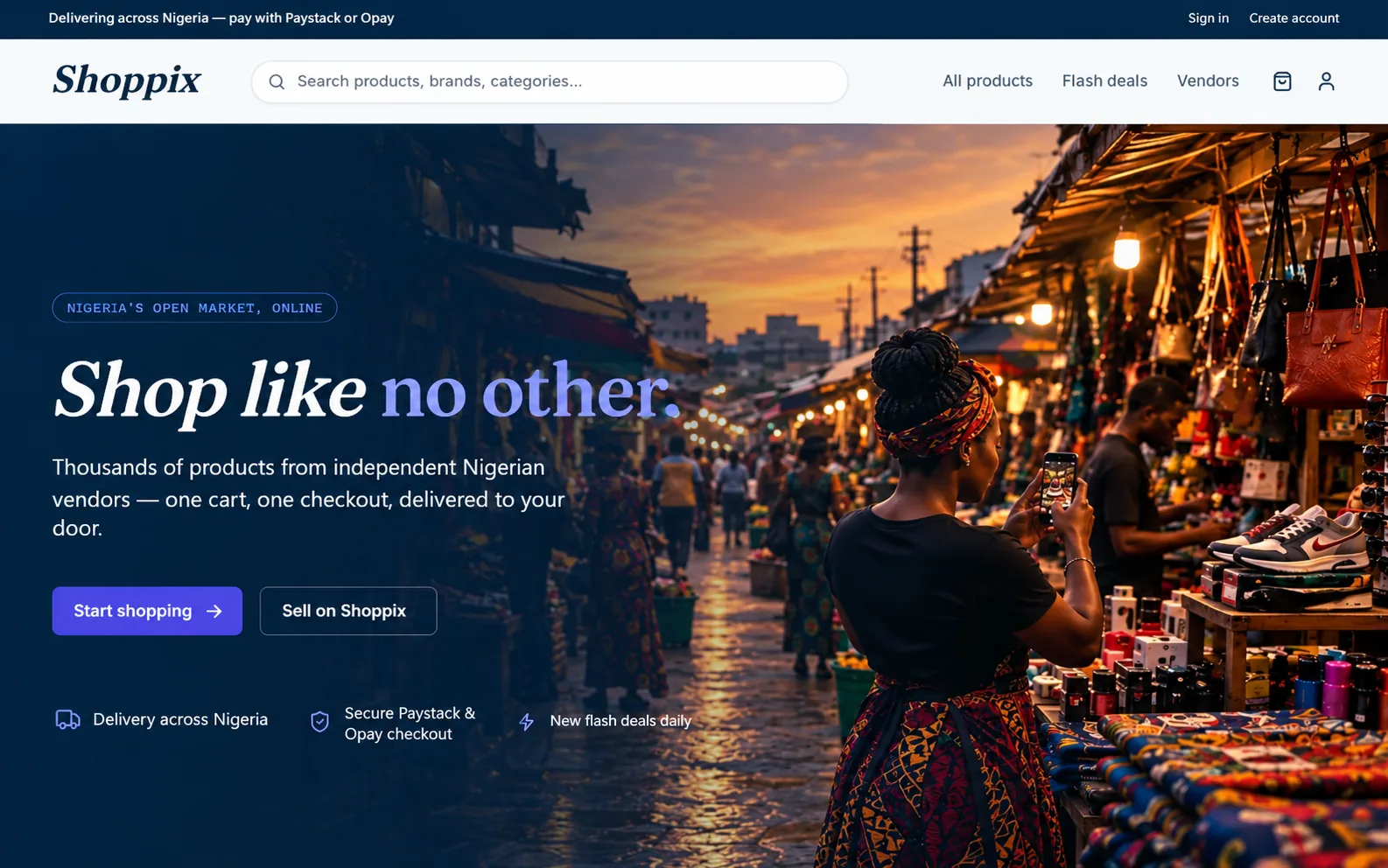Click the delivery truck icon
This screenshot has width=1388, height=868.
(67, 720)
